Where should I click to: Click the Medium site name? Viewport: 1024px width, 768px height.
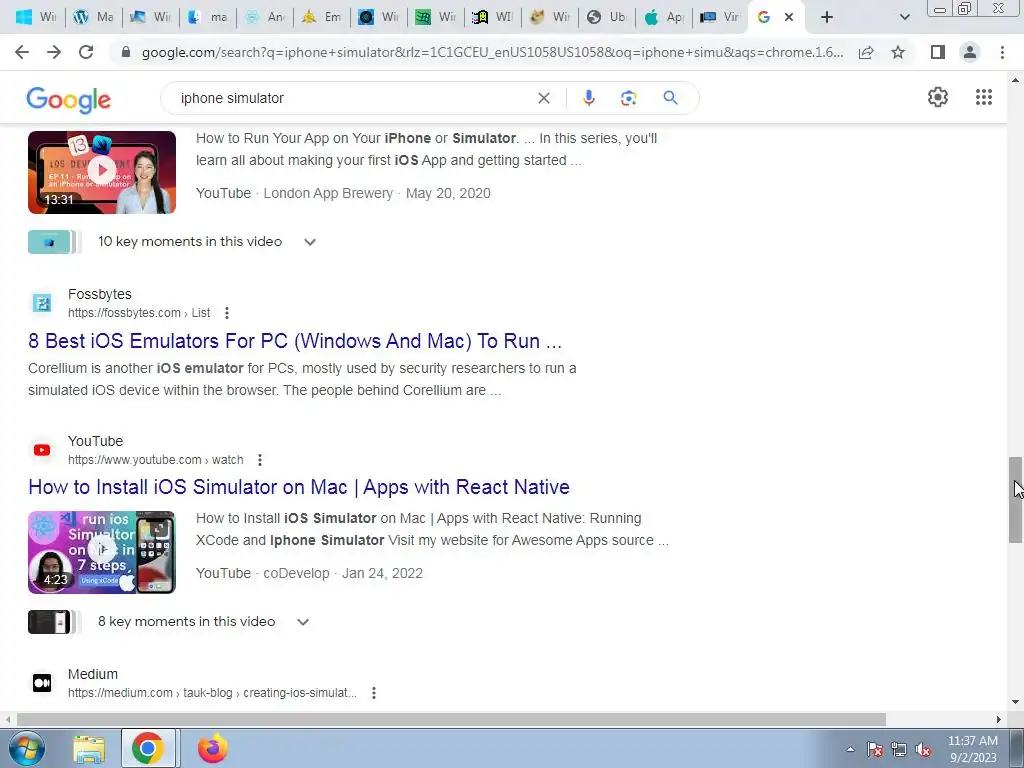coord(93,675)
